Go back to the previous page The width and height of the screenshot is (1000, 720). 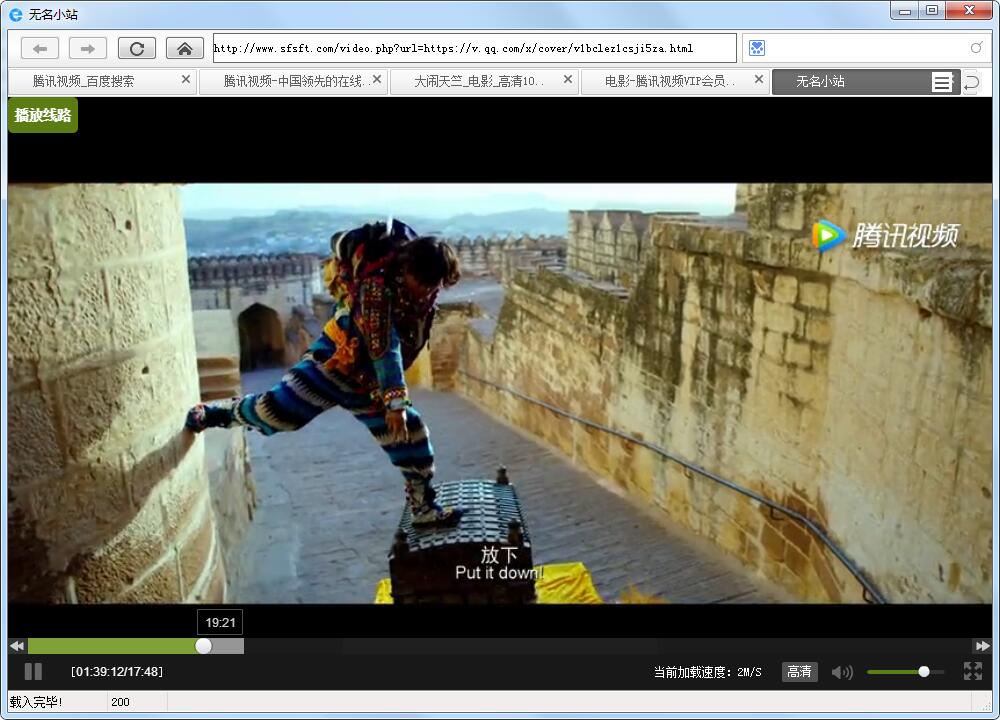pos(40,48)
